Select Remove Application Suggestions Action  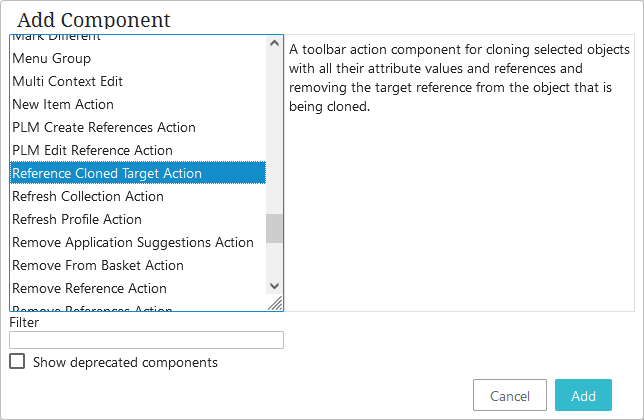(133, 242)
